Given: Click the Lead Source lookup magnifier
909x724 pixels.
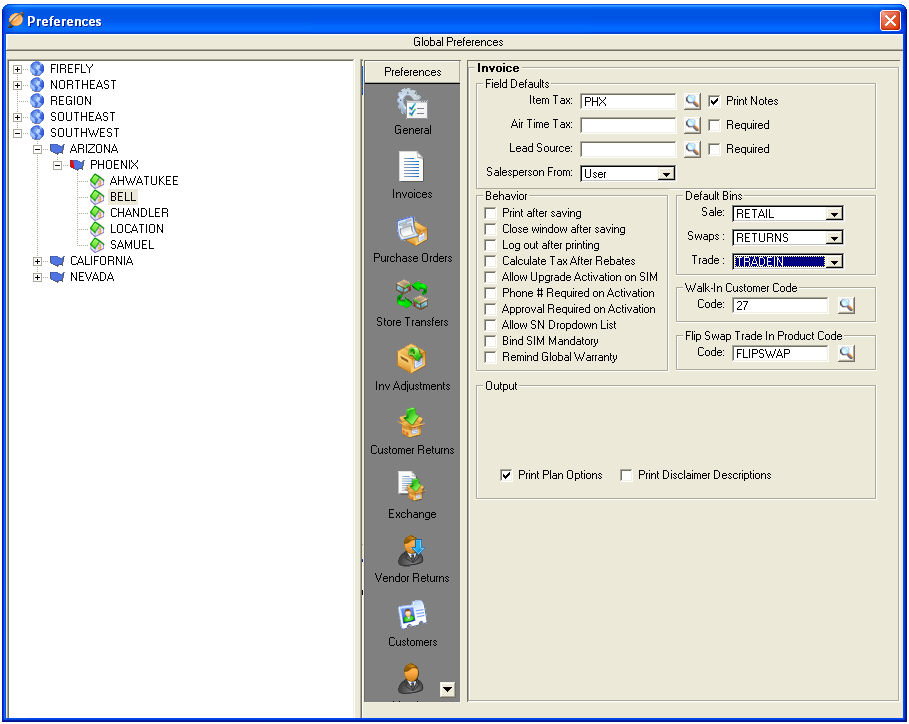Looking at the screenshot, I should [692, 149].
